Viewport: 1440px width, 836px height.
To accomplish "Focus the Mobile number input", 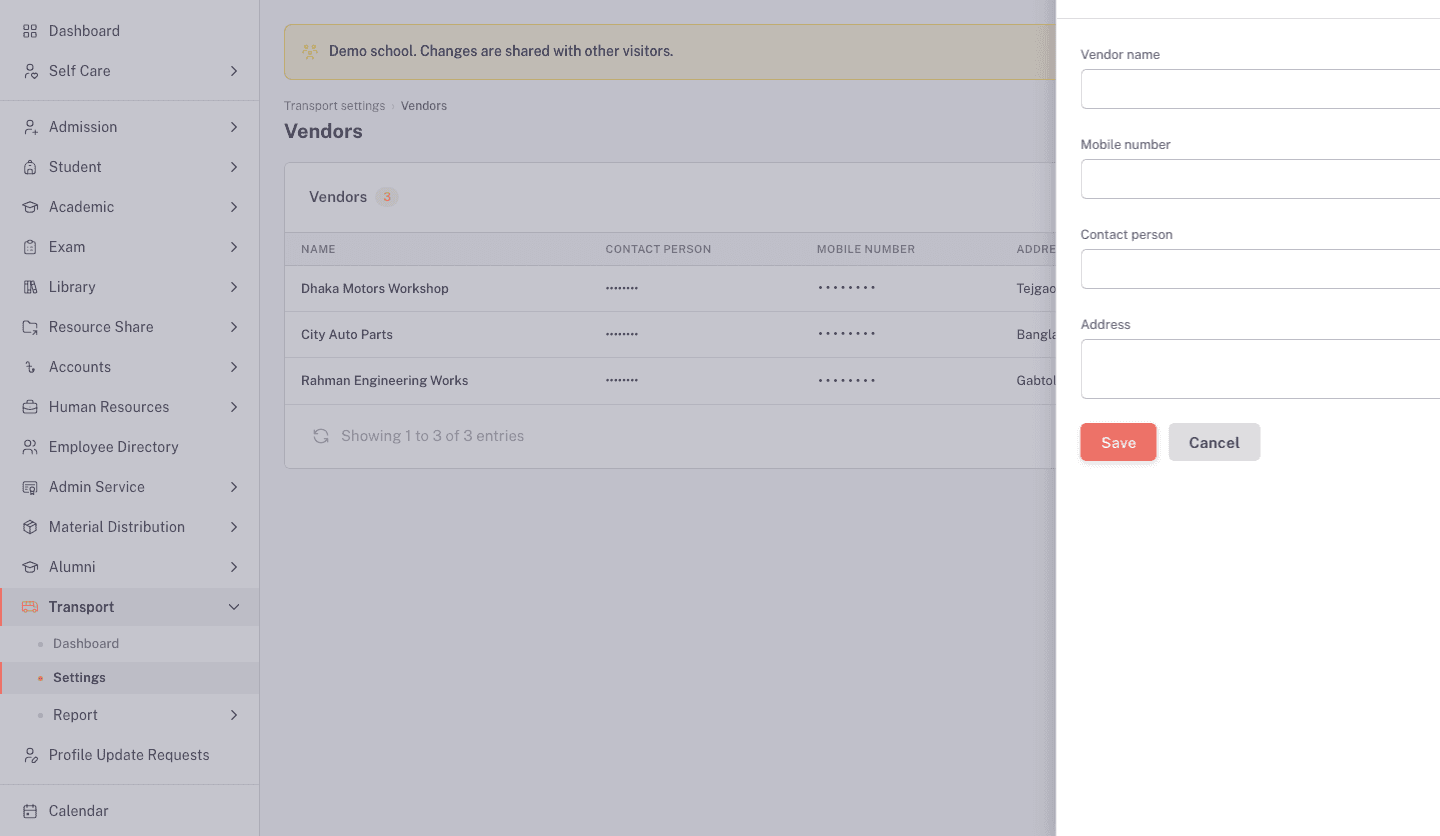I will (1260, 179).
